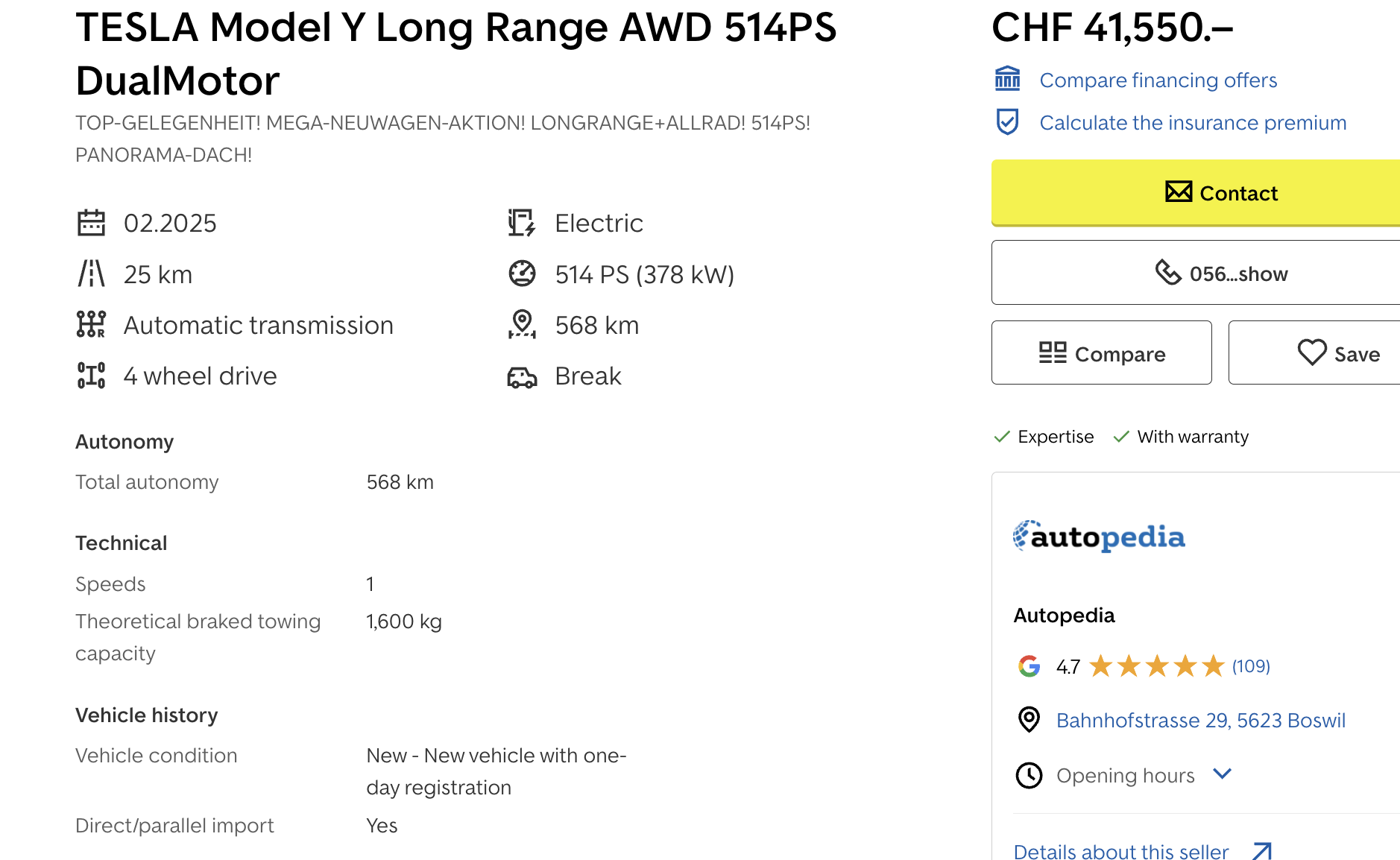Open Bahnhofstrasse 29 address link
1400x860 pixels.
pyautogui.click(x=1201, y=720)
